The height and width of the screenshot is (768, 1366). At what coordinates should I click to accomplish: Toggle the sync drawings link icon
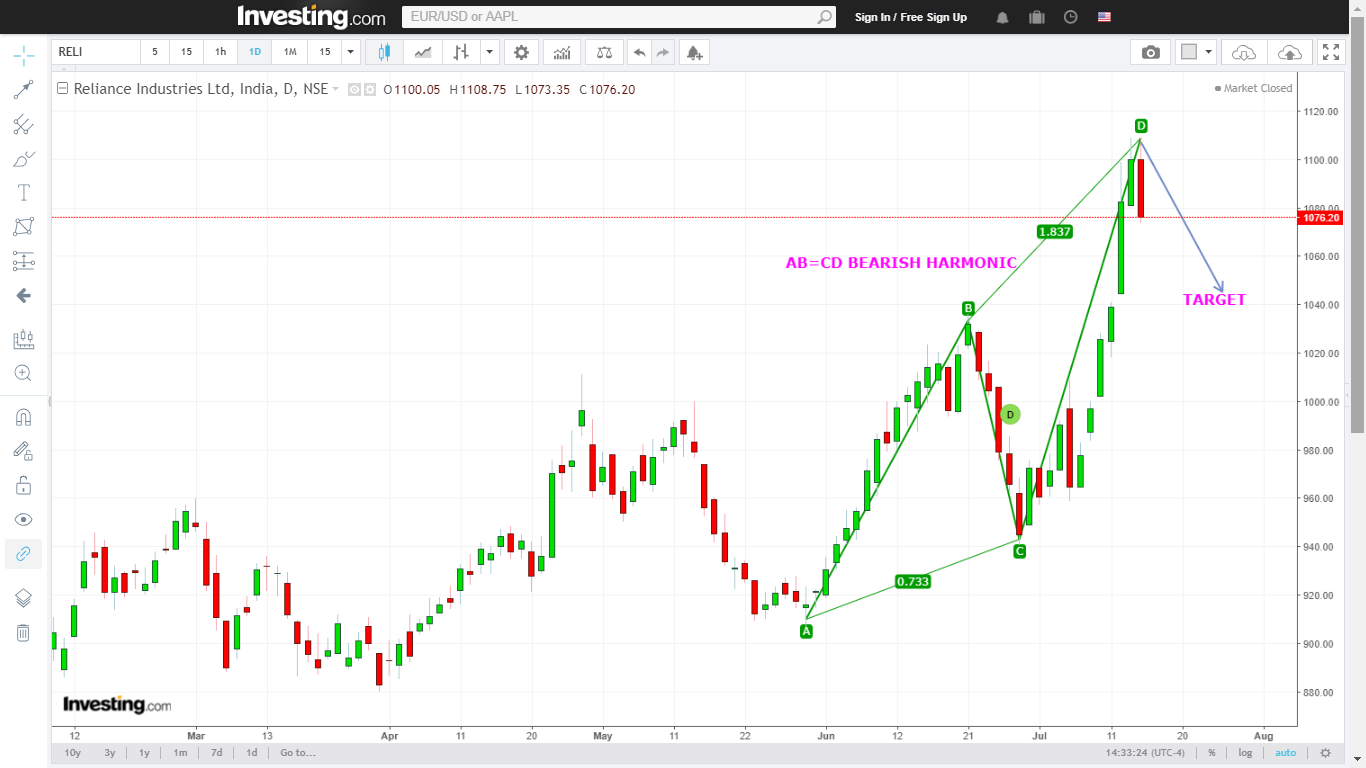click(23, 554)
